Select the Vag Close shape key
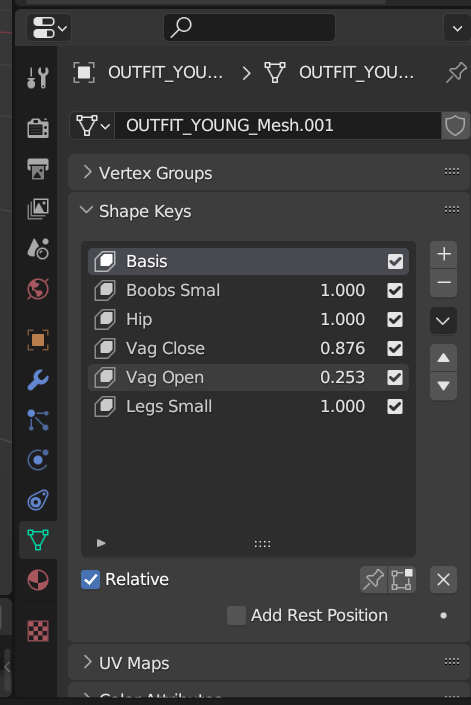The height and width of the screenshot is (705, 471). coord(248,348)
